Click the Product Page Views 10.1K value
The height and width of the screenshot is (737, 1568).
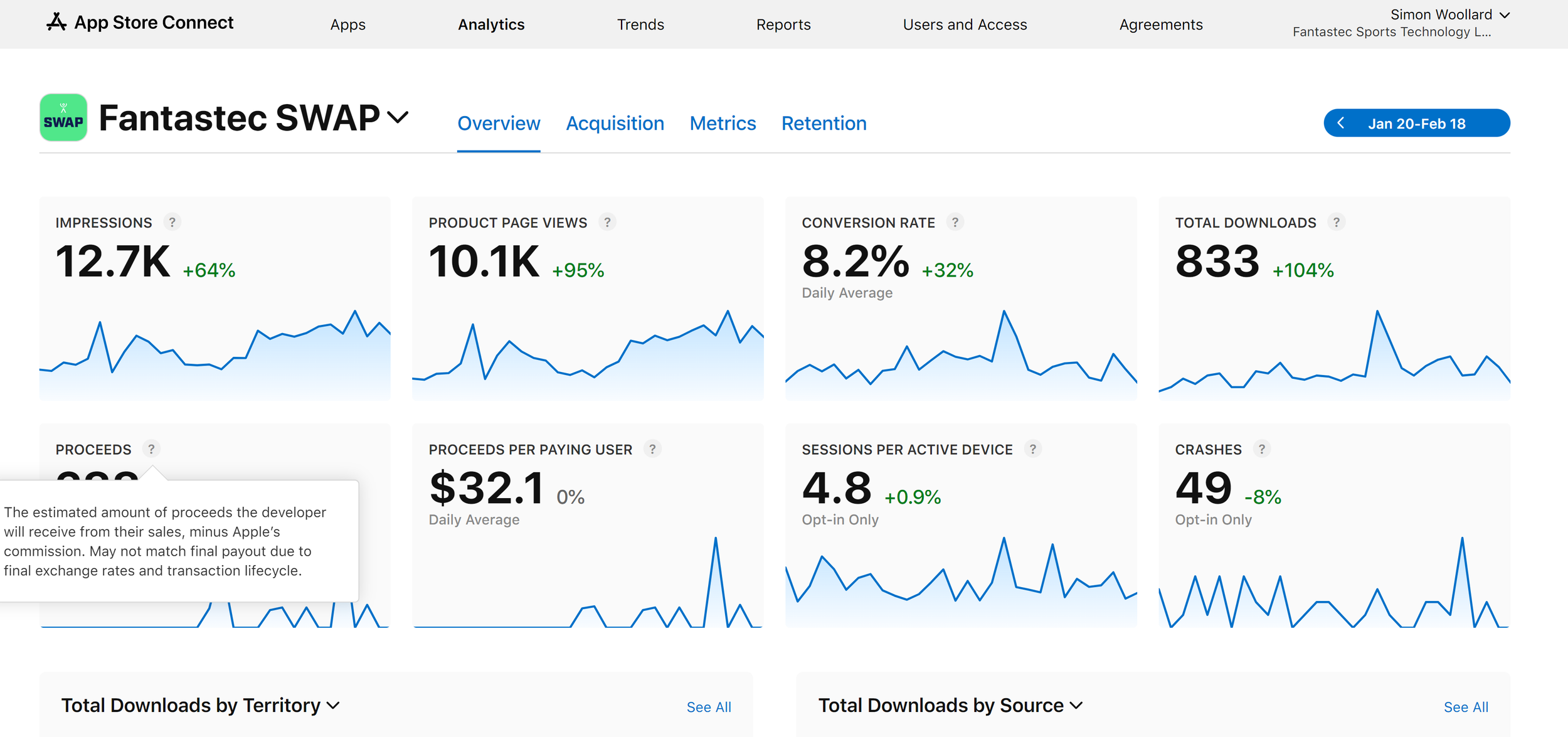[x=484, y=262]
